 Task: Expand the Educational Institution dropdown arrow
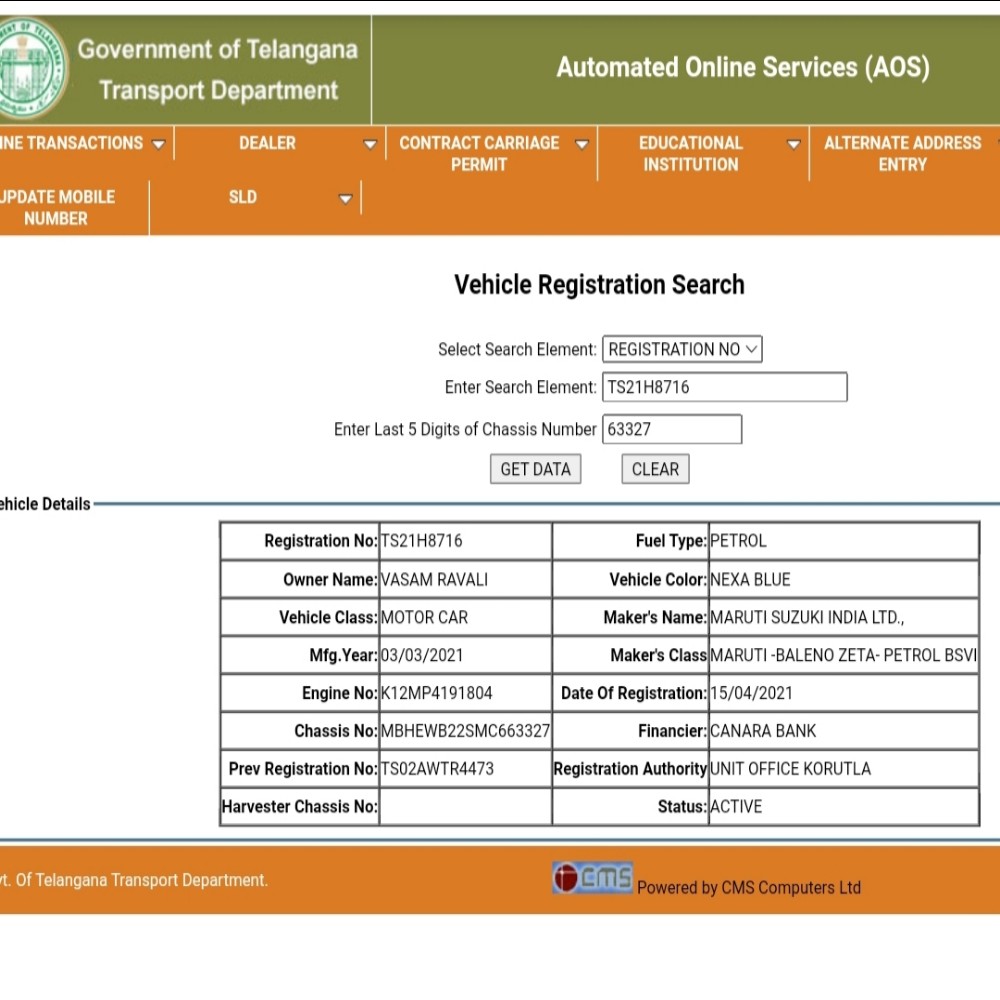[x=793, y=145]
